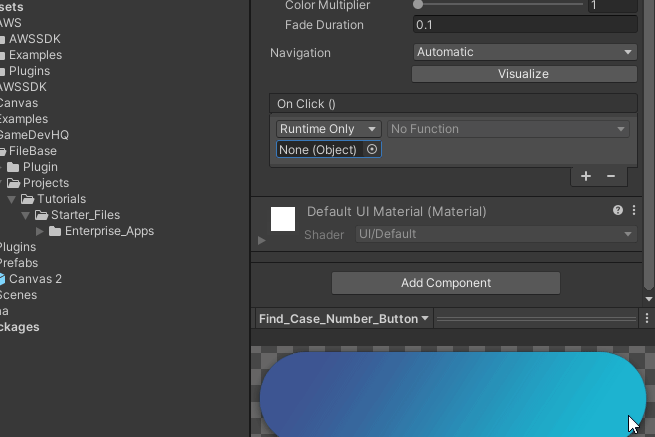This screenshot has width=655, height=437.
Task: Click the Fade Duration input field
Action: tap(525, 25)
